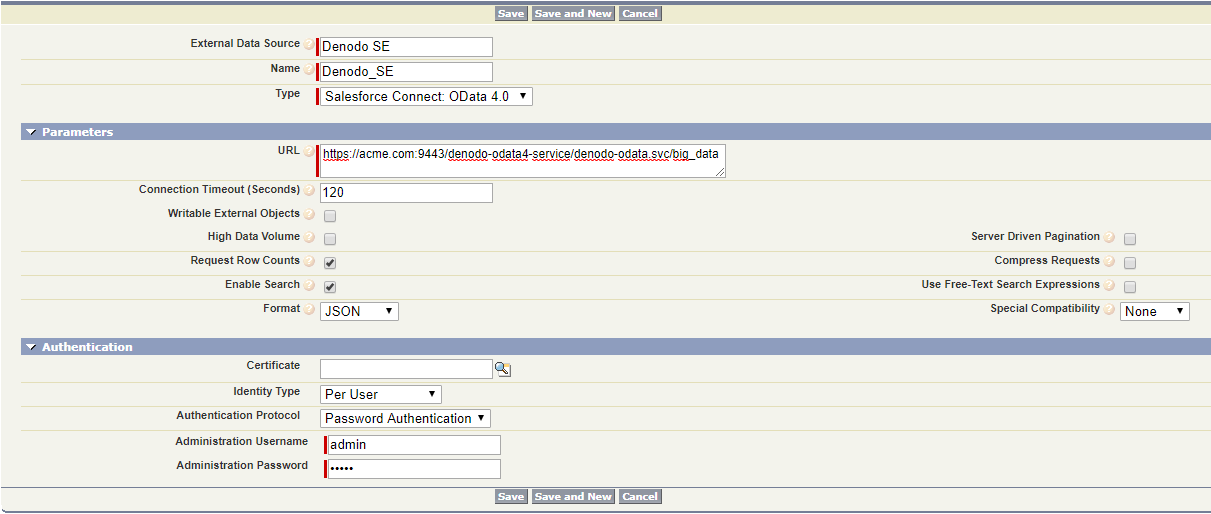Open Identity Type dropdown showing Per User
Image resolution: width=1211 pixels, height=514 pixels.
click(x=381, y=394)
